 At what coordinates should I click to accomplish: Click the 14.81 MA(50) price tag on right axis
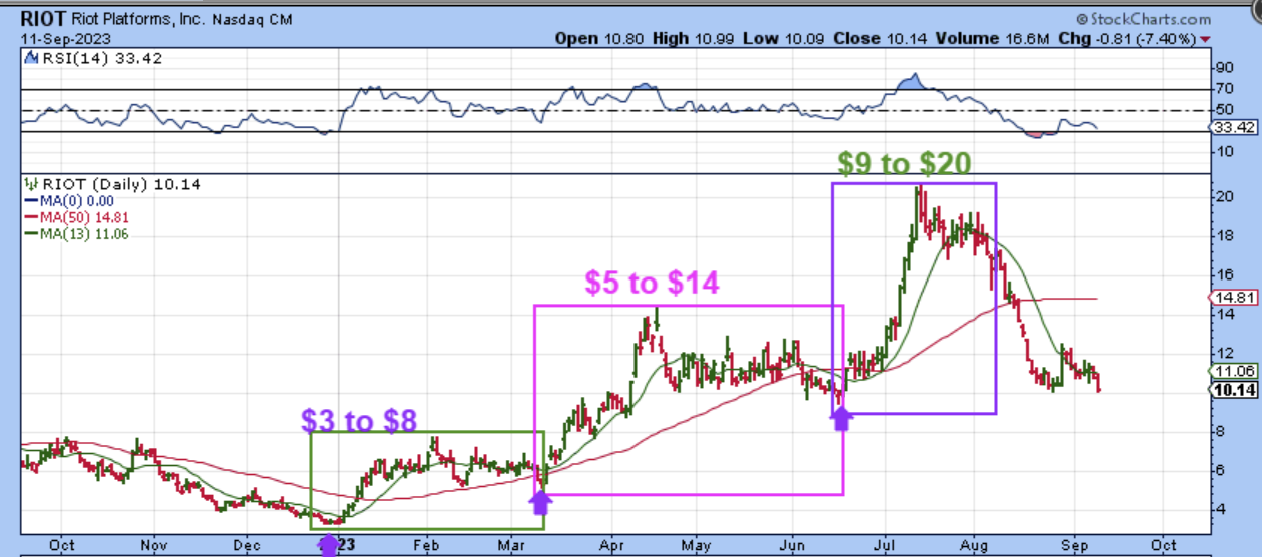(1235, 298)
